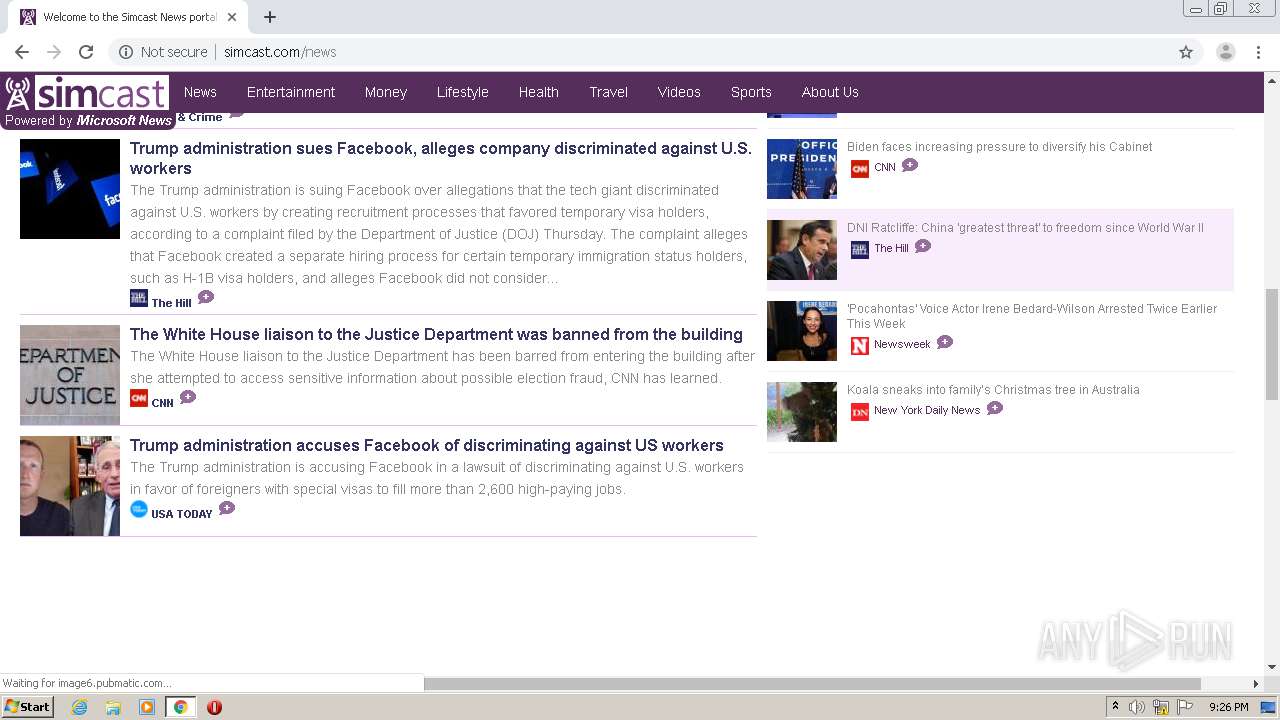Click comment bubble next to USA TODAY

(x=227, y=508)
